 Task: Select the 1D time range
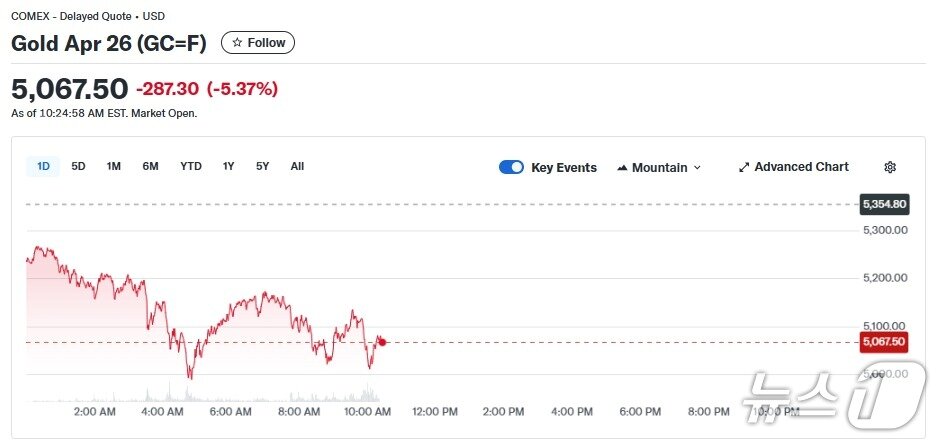[x=43, y=166]
